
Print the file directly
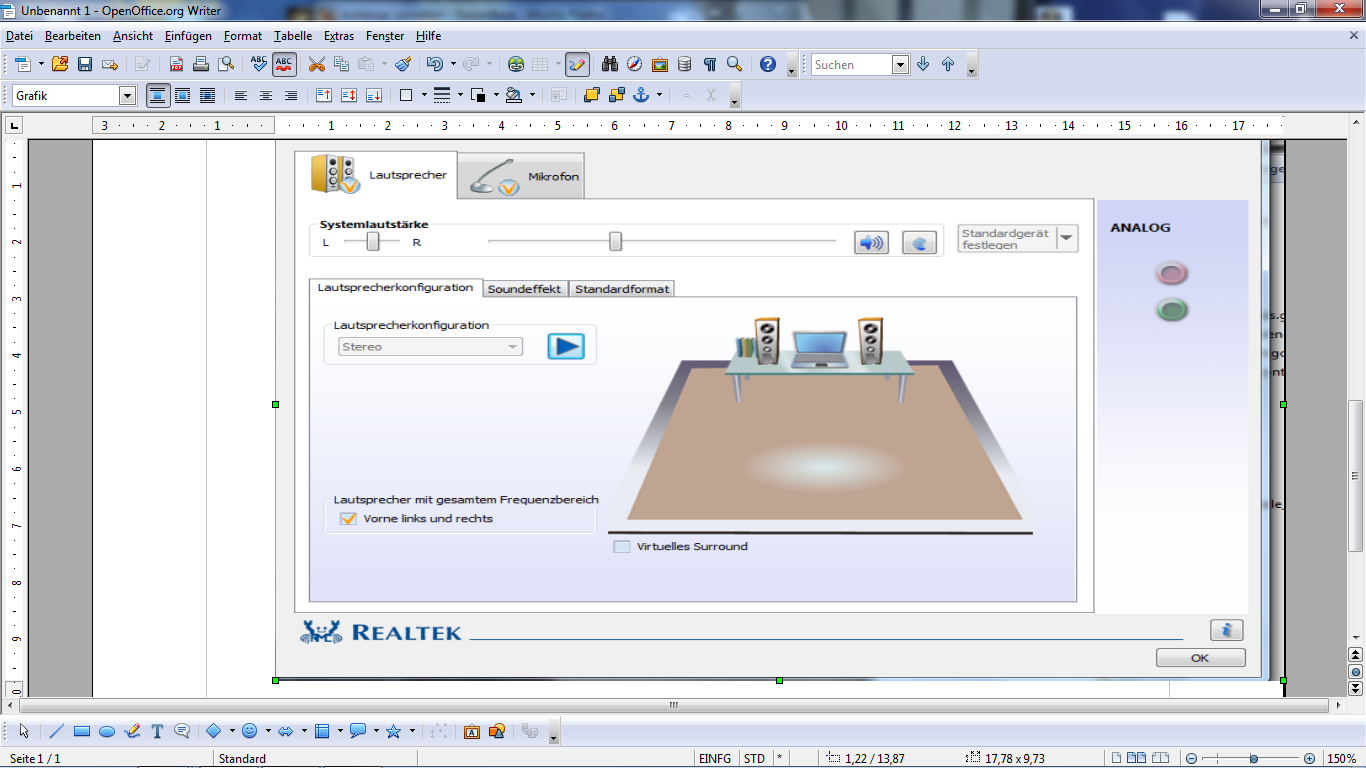(x=201, y=64)
